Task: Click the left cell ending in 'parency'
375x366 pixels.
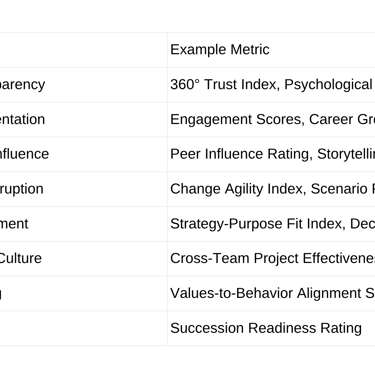Action: (83, 85)
